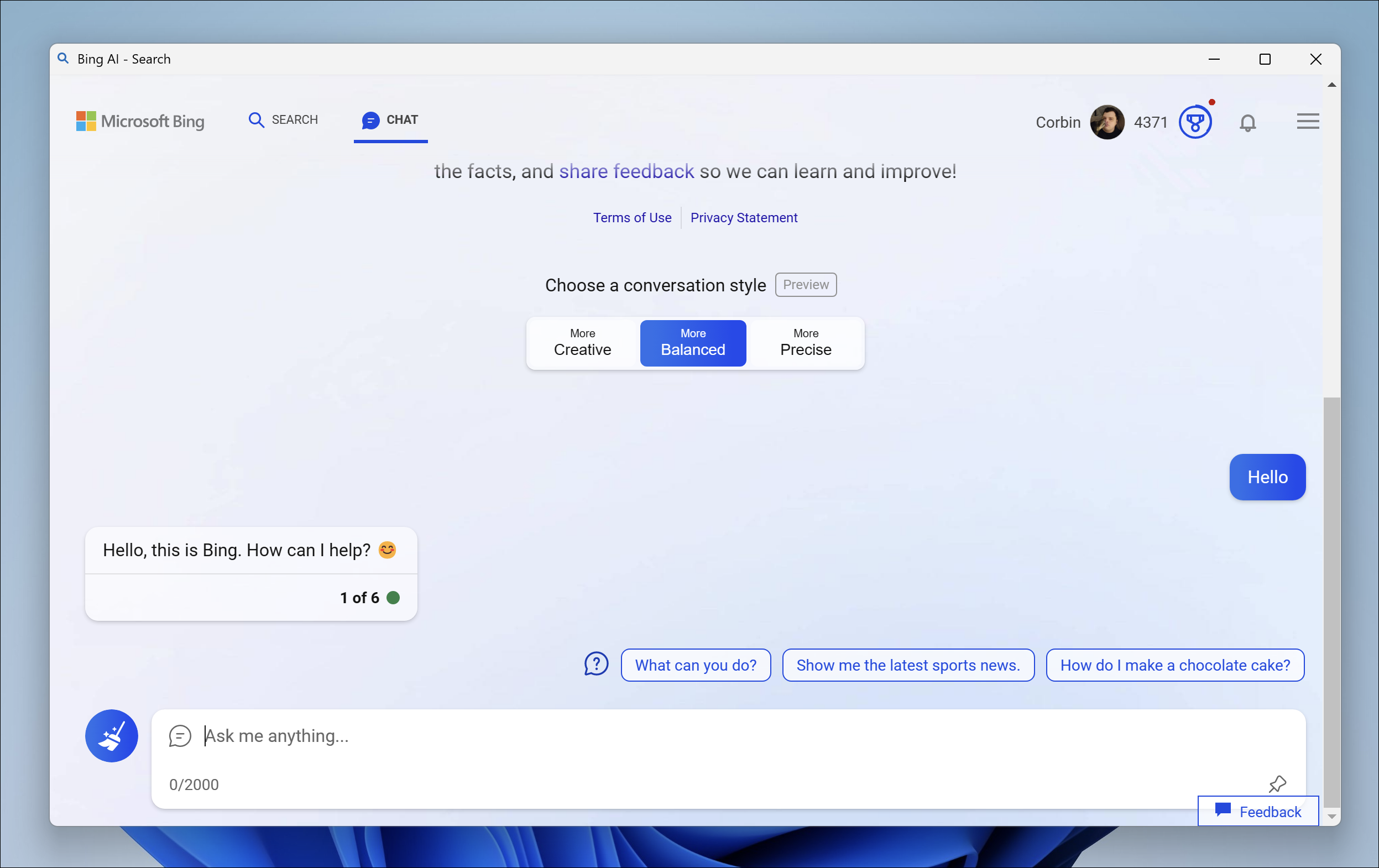
Task: Open the Terms of Use link
Action: [631, 218]
